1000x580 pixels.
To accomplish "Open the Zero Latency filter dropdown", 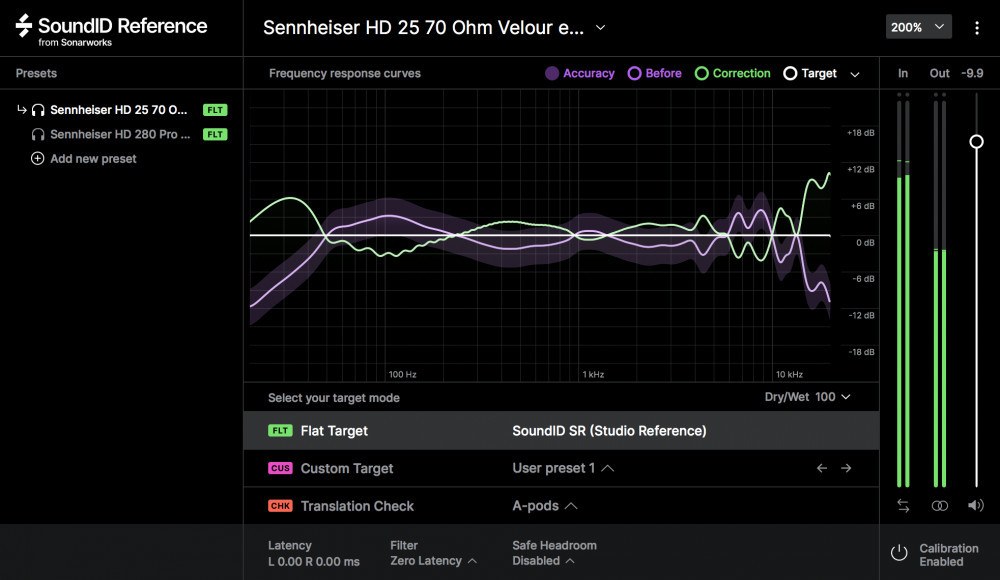I will 434,561.
